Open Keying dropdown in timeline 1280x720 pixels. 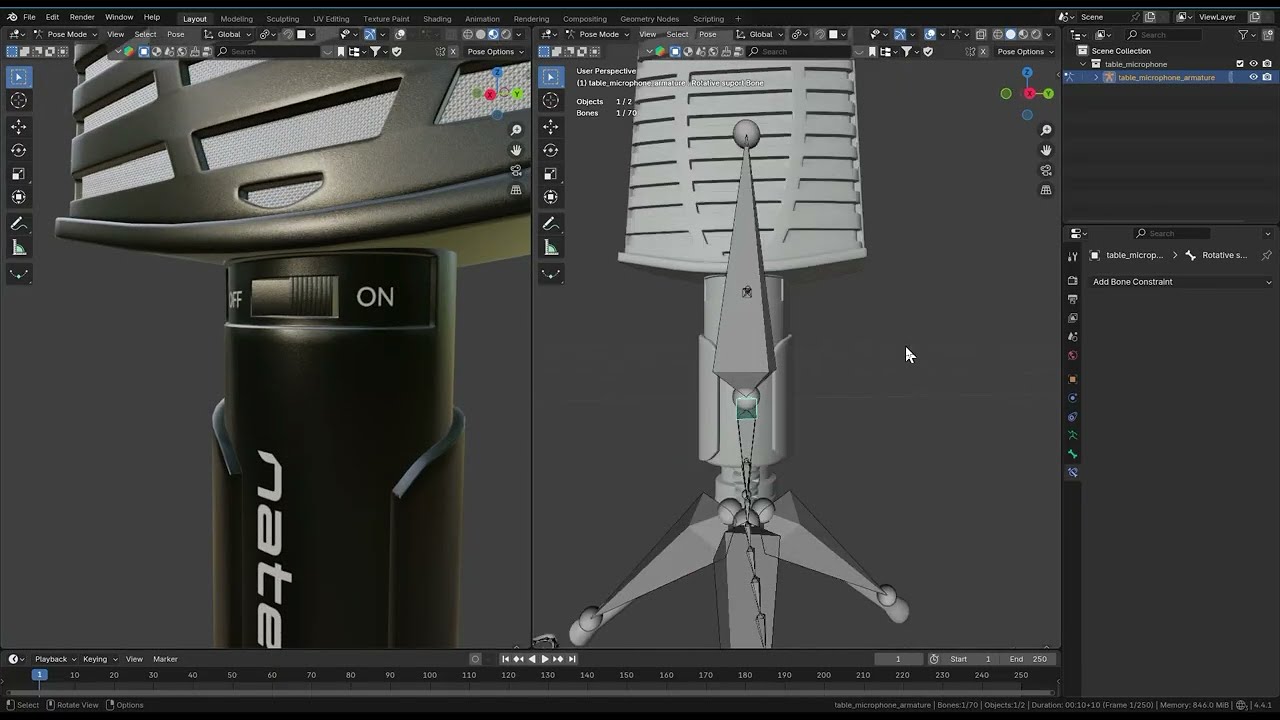[99, 659]
